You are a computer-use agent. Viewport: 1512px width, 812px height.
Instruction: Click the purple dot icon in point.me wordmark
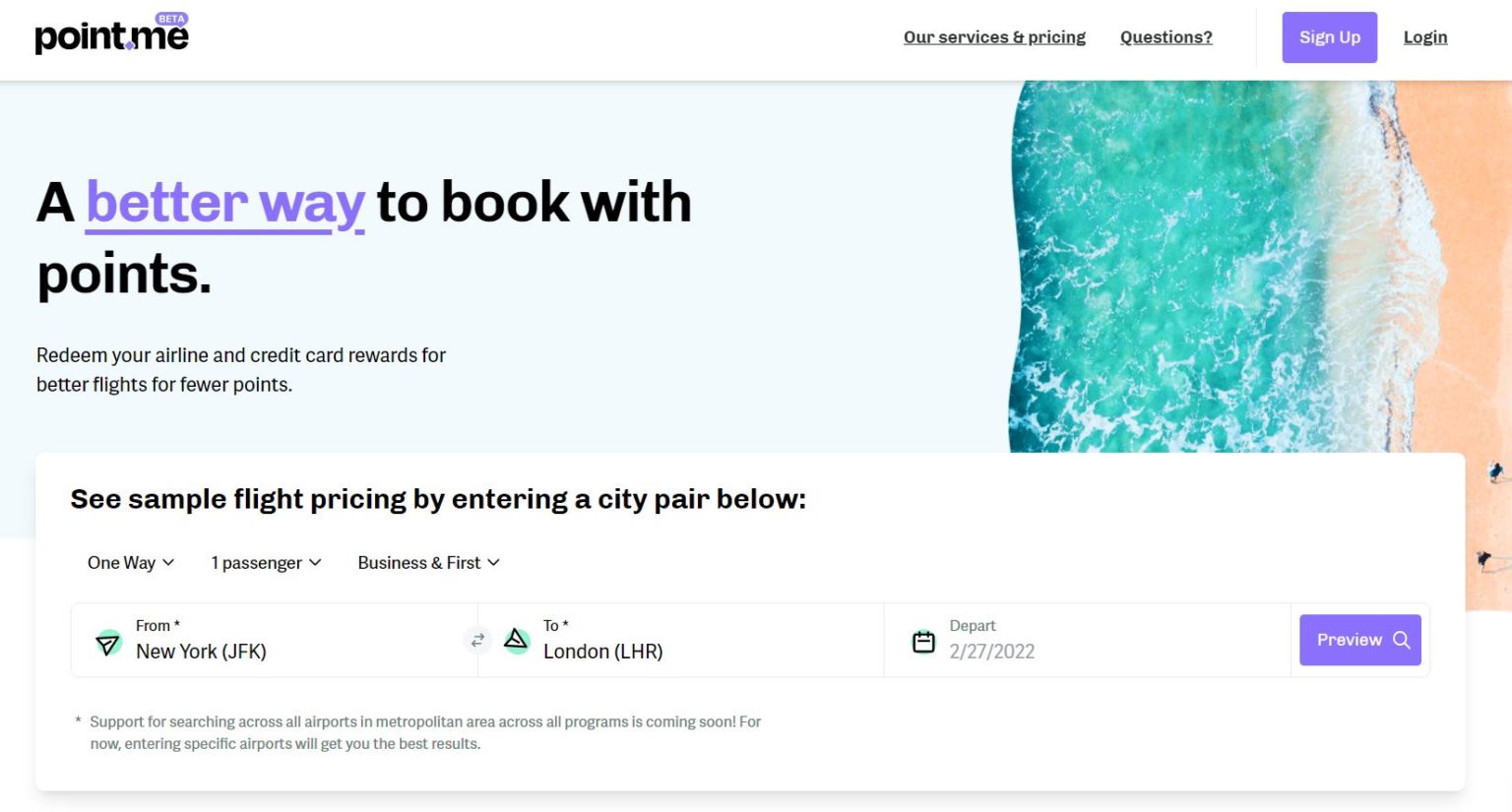(128, 43)
